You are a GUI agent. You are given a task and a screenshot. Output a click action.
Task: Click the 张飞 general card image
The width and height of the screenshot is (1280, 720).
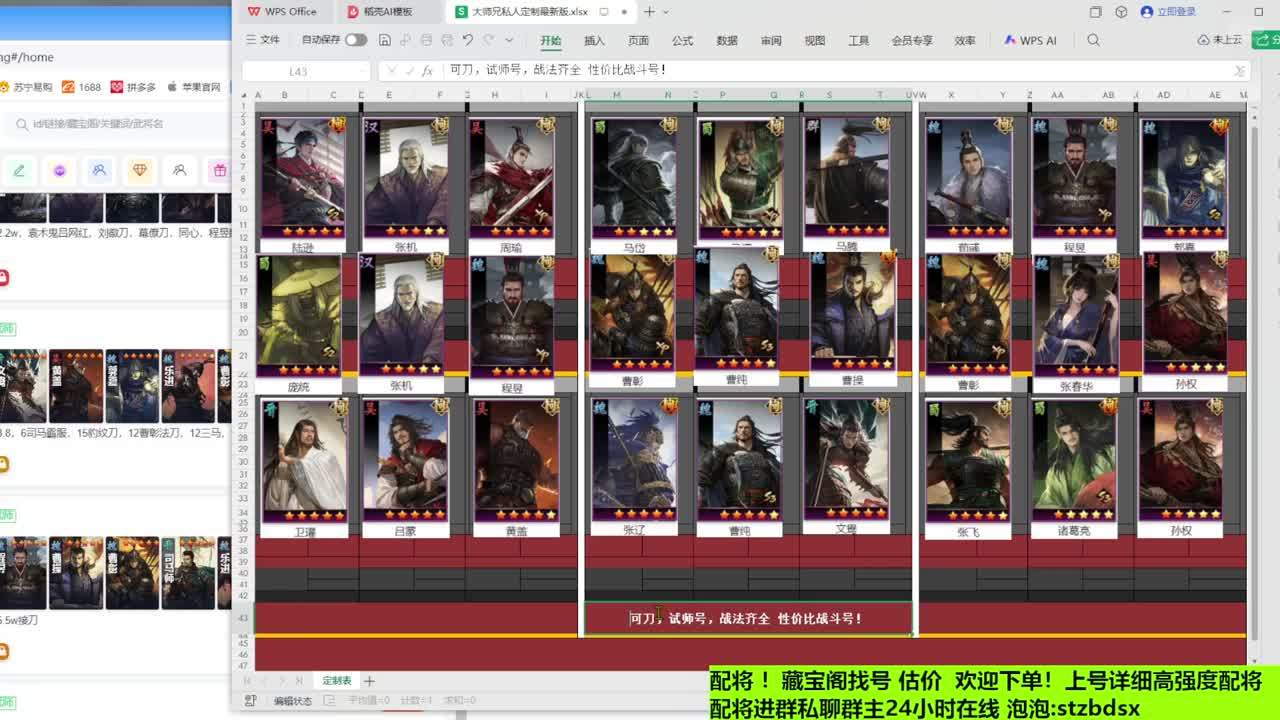click(968, 462)
